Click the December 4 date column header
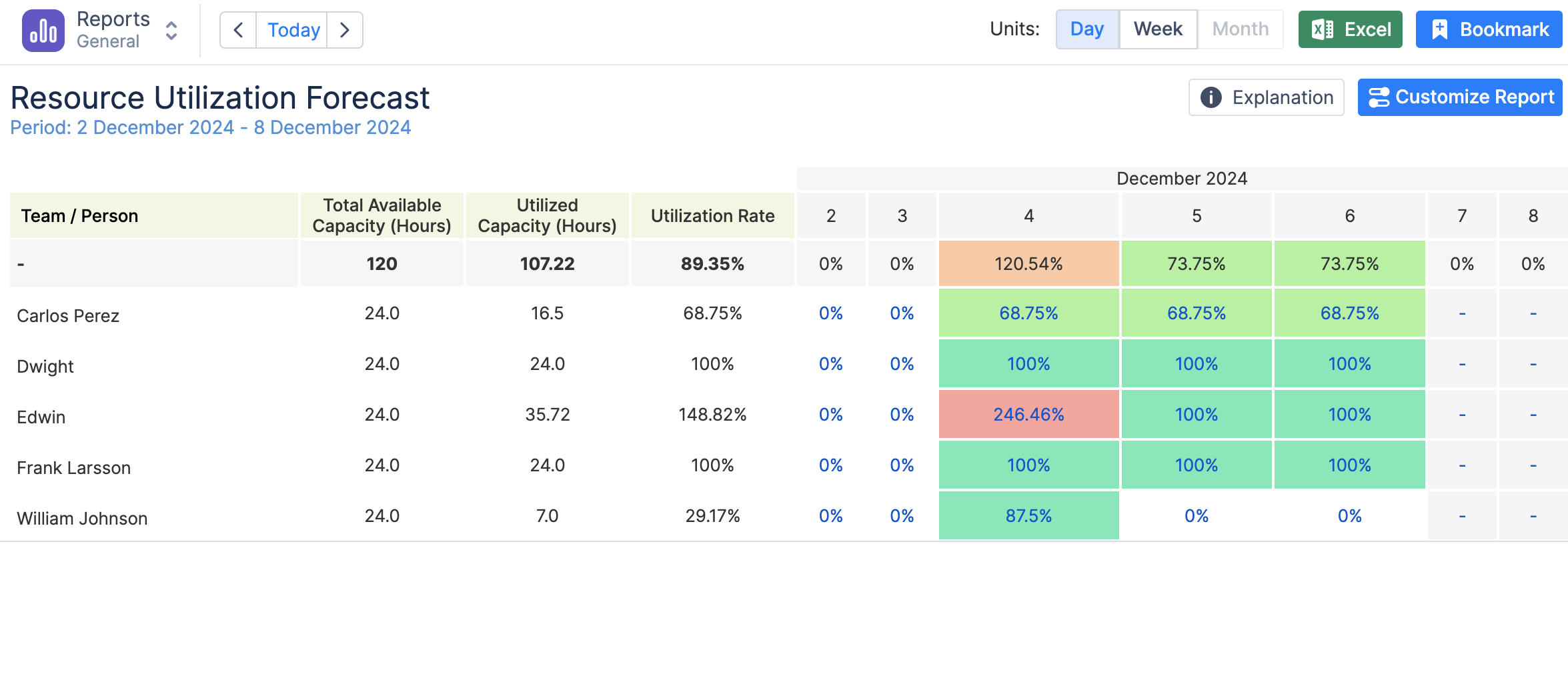 (1028, 215)
